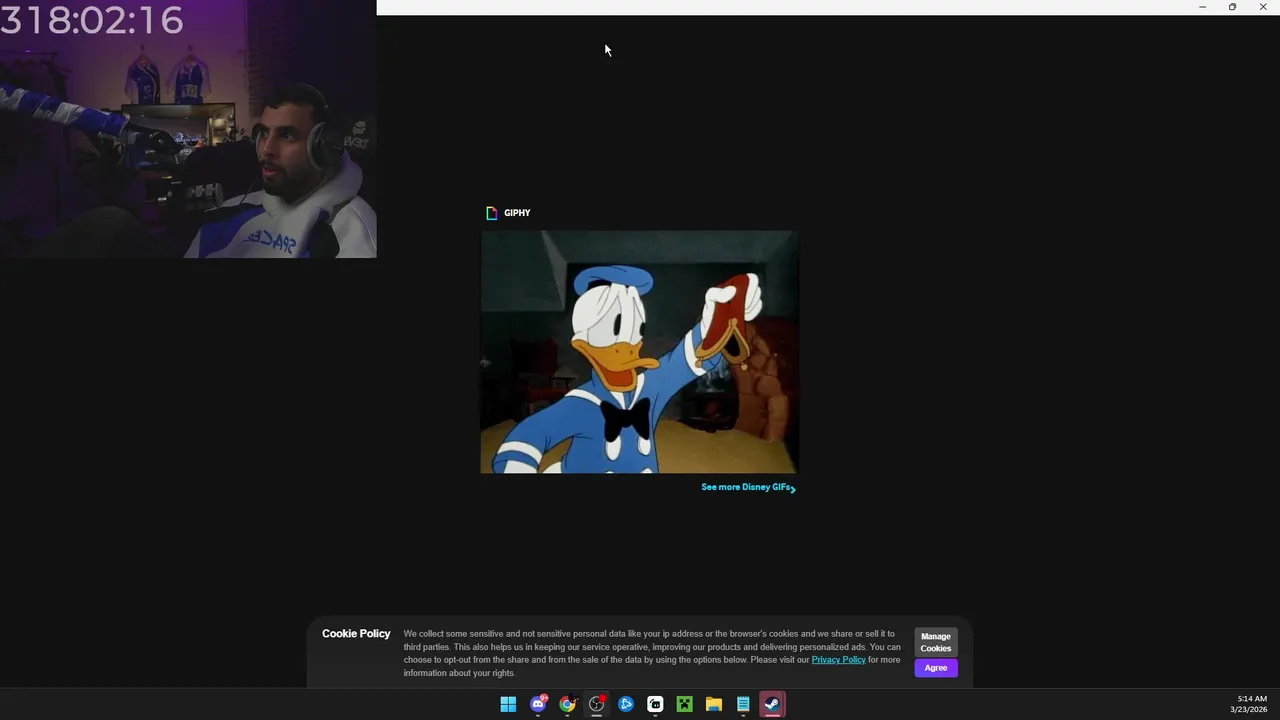Open Google Chrome from the taskbar

[x=567, y=704]
